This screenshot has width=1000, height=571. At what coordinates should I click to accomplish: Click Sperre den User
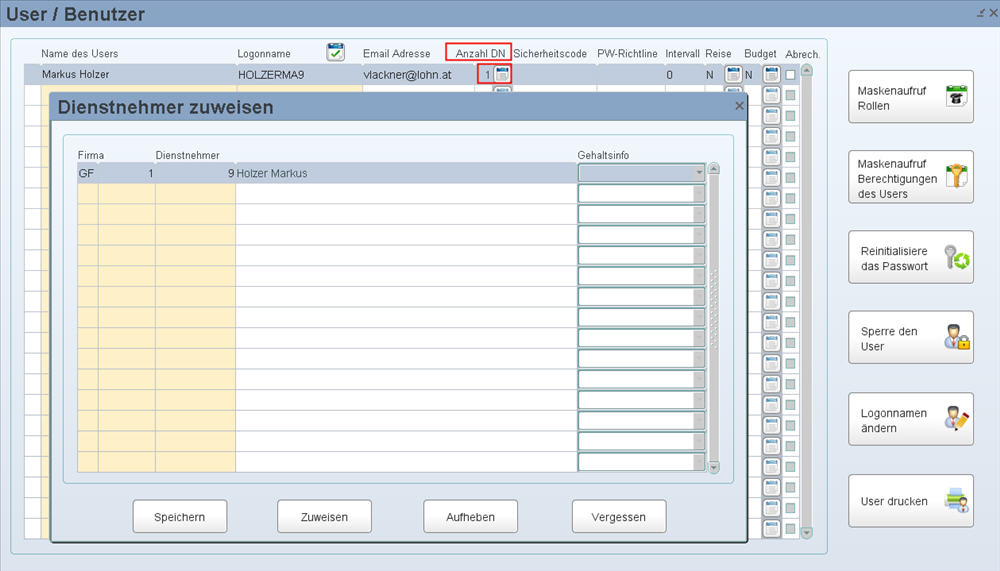910,338
